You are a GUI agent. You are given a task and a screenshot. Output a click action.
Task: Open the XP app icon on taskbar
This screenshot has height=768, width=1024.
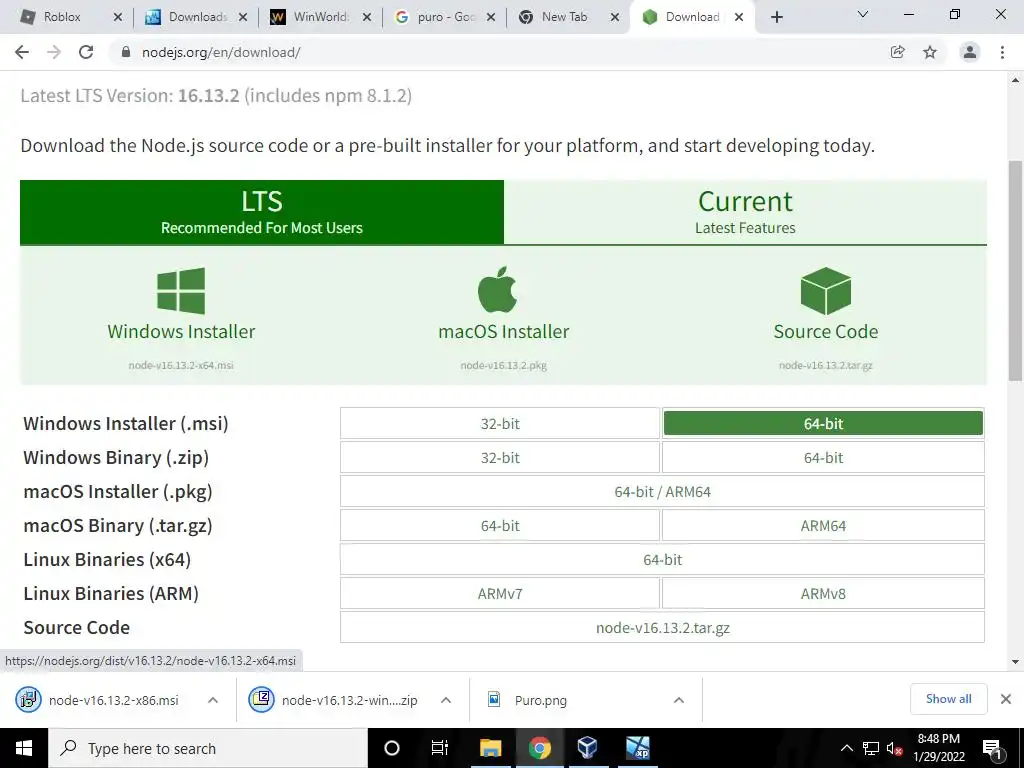coord(638,748)
